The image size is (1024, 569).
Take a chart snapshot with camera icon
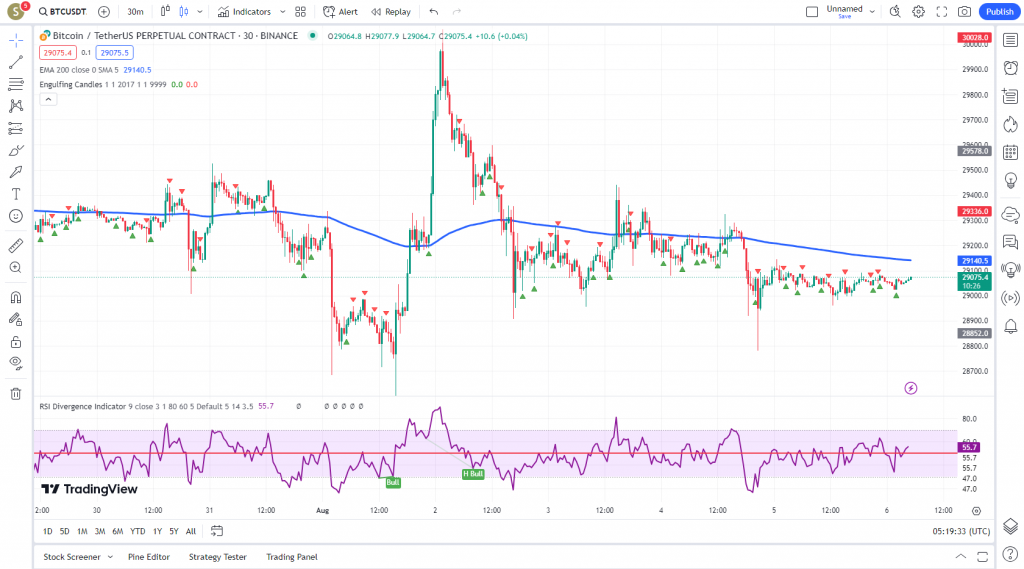(964, 12)
